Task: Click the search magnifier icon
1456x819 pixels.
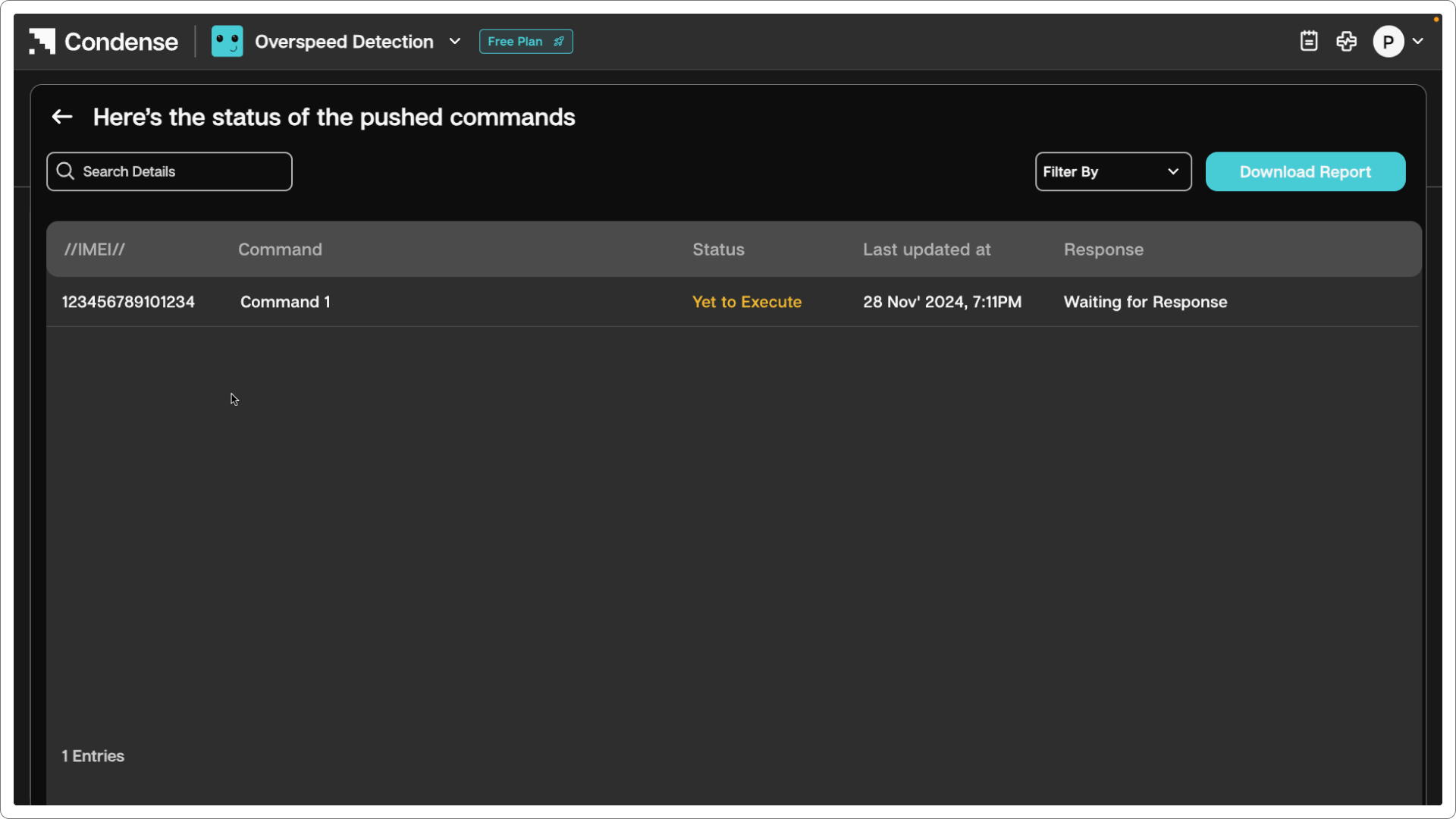Action: click(x=66, y=171)
